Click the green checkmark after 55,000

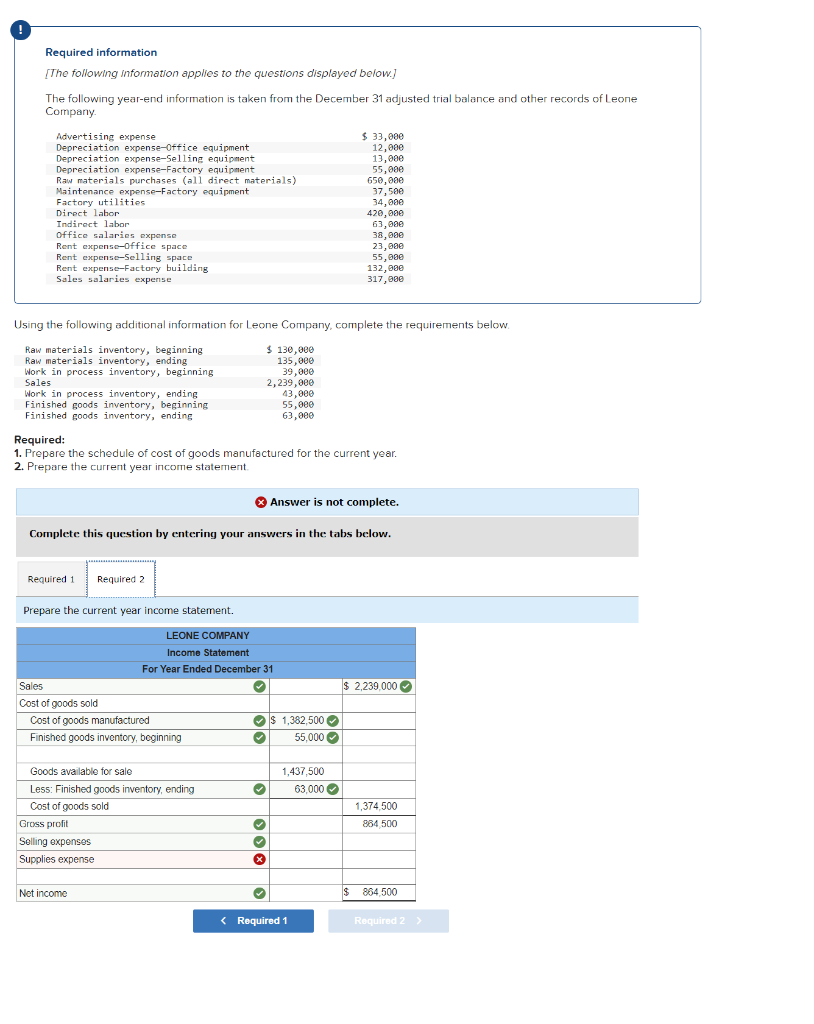click(x=333, y=738)
